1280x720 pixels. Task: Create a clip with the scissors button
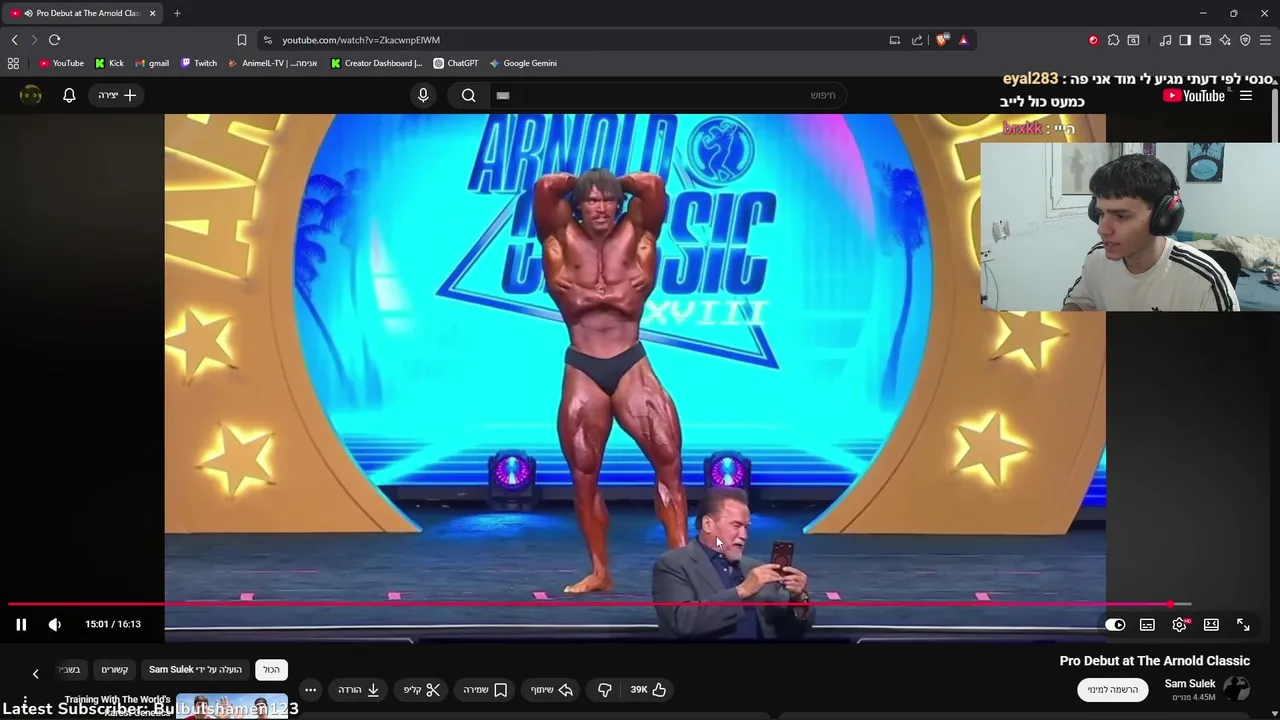(422, 689)
